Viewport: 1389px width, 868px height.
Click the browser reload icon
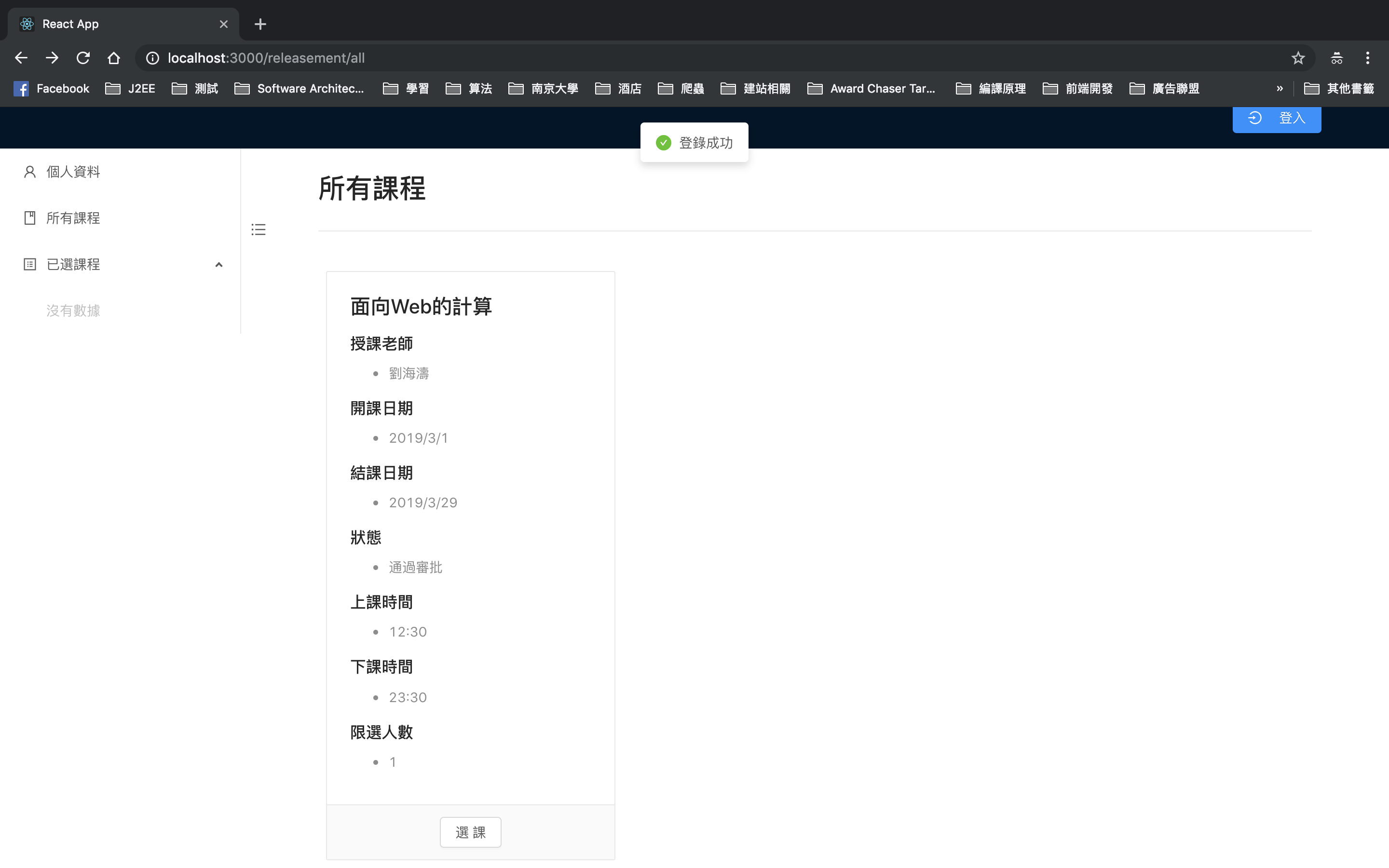[83, 58]
